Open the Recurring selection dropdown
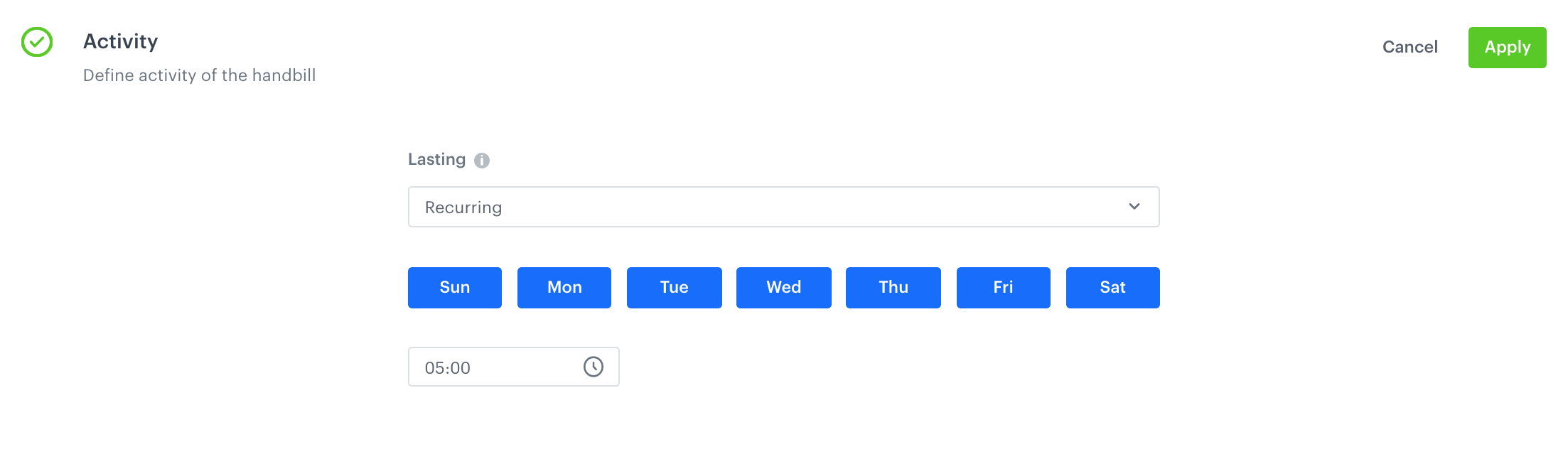 782,207
